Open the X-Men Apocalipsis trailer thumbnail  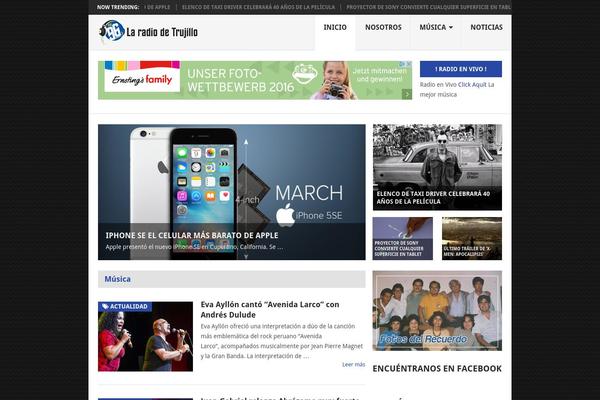(x=472, y=238)
